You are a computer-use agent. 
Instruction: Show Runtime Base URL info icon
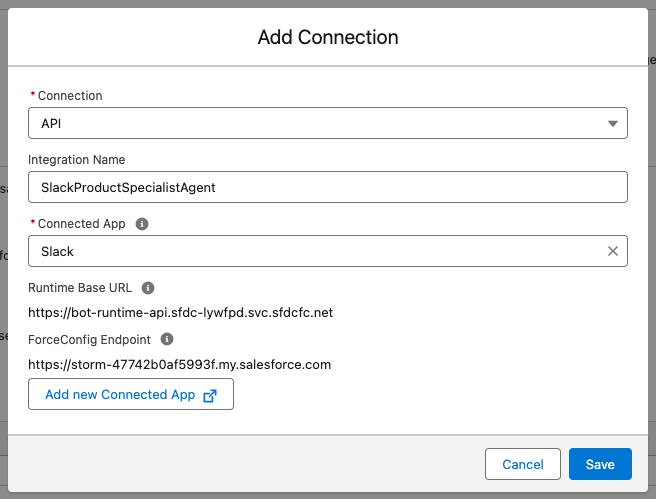tap(148, 288)
